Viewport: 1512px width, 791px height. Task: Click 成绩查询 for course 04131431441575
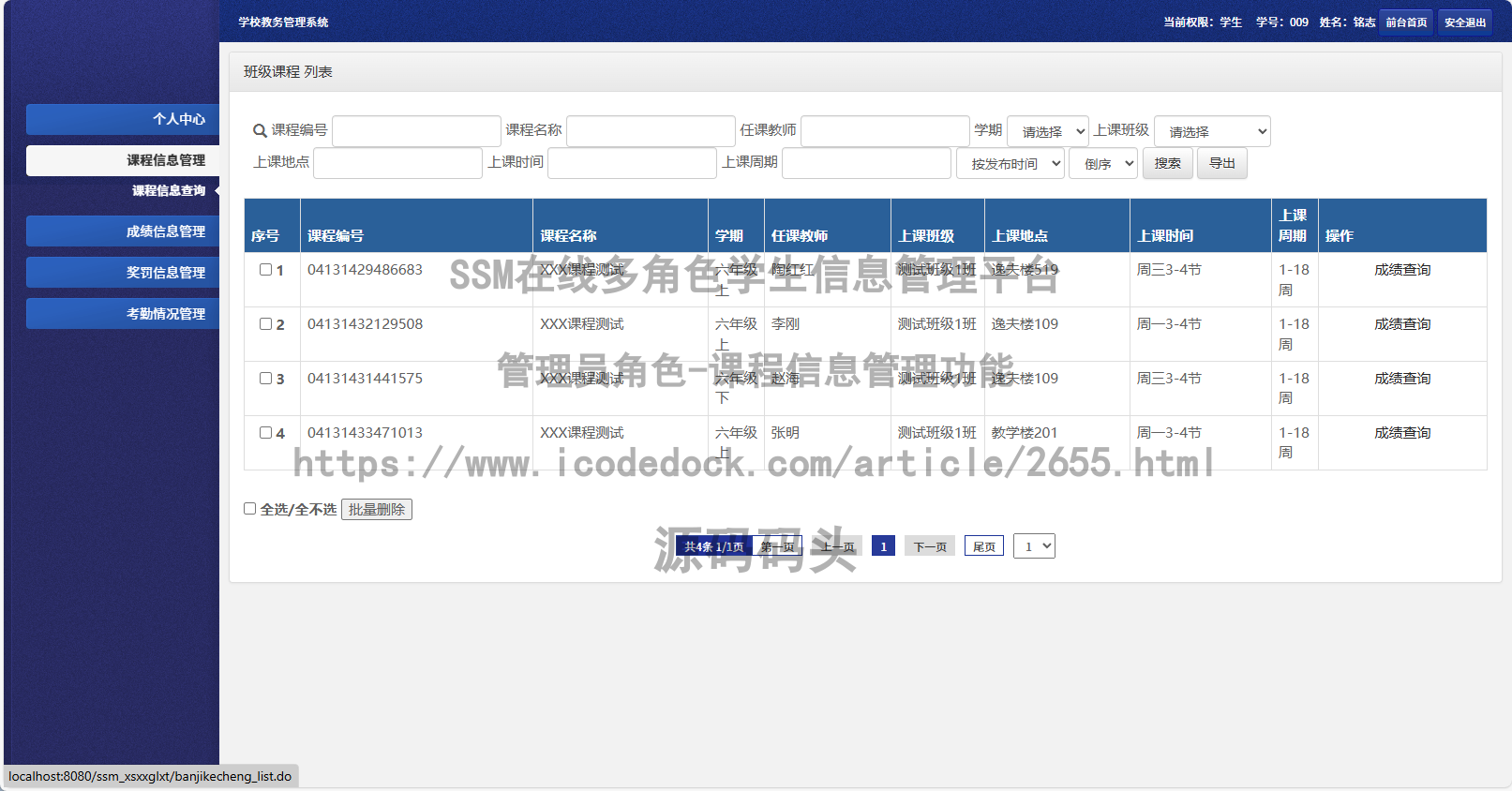[1402, 379]
